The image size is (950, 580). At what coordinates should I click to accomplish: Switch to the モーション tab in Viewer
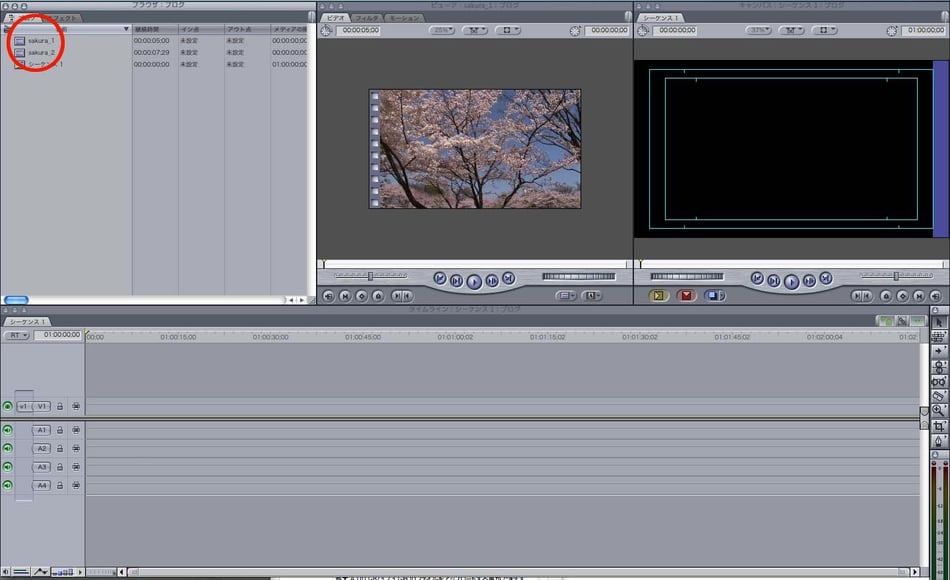tap(404, 18)
